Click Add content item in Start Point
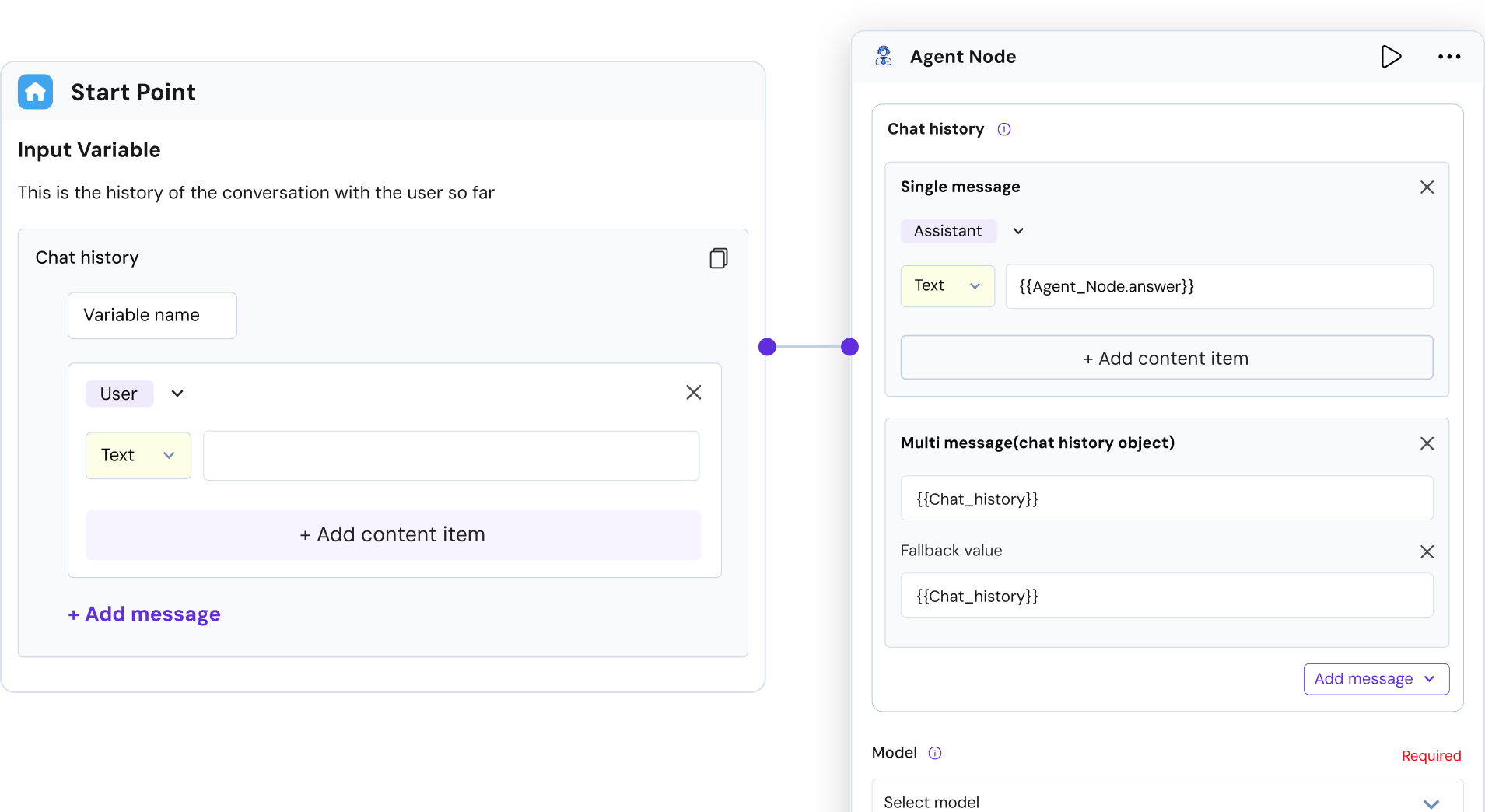Screen dimensions: 1485x812 pyautogui.click(x=393, y=535)
